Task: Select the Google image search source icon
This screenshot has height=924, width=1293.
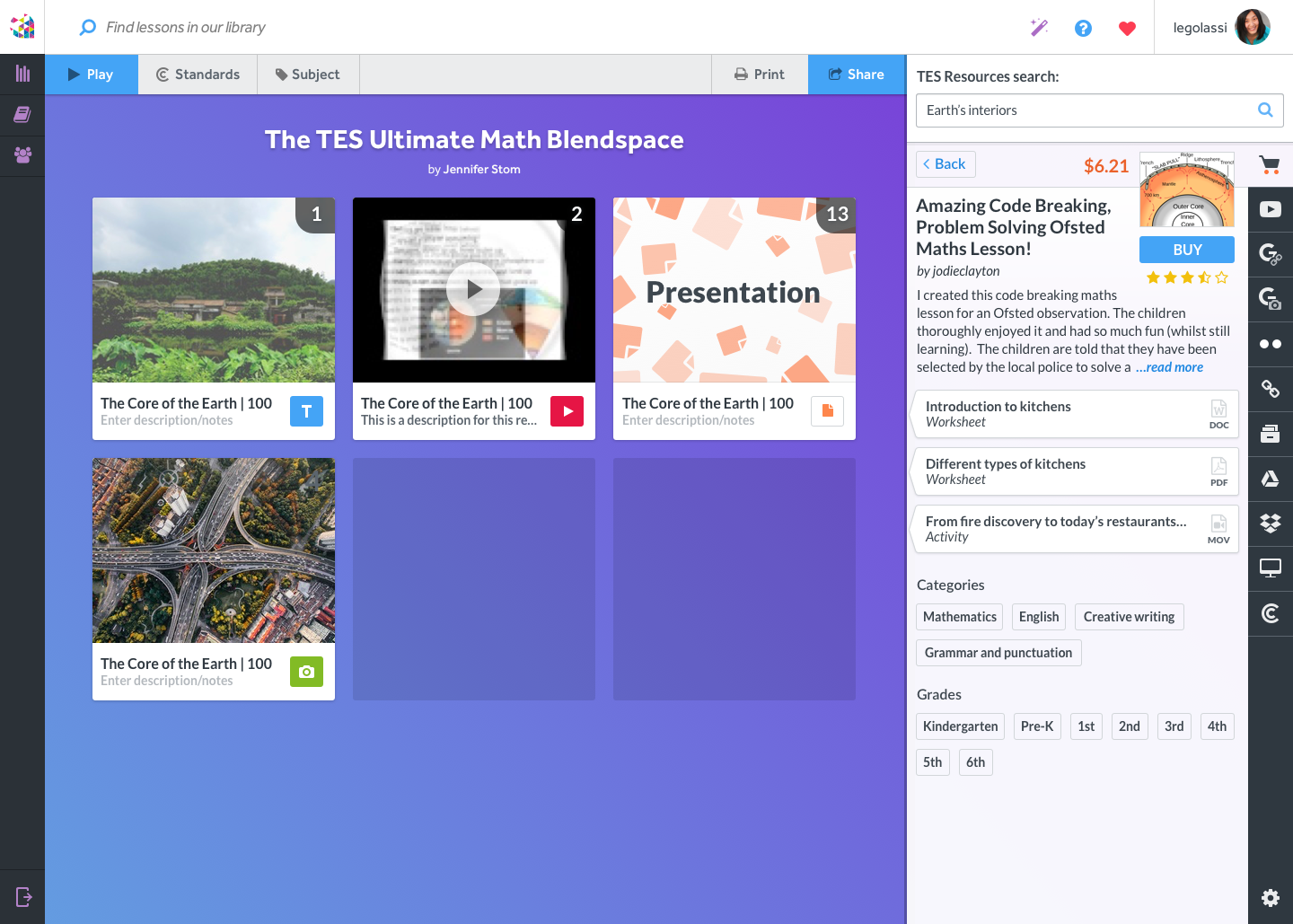Action: 1271,299
